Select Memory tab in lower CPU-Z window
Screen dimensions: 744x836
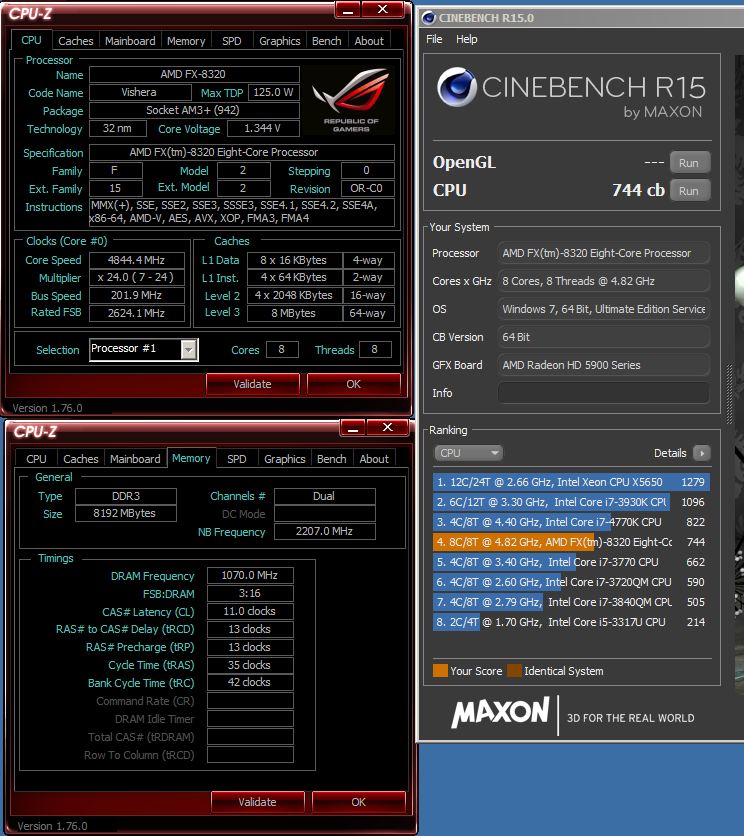[191, 458]
